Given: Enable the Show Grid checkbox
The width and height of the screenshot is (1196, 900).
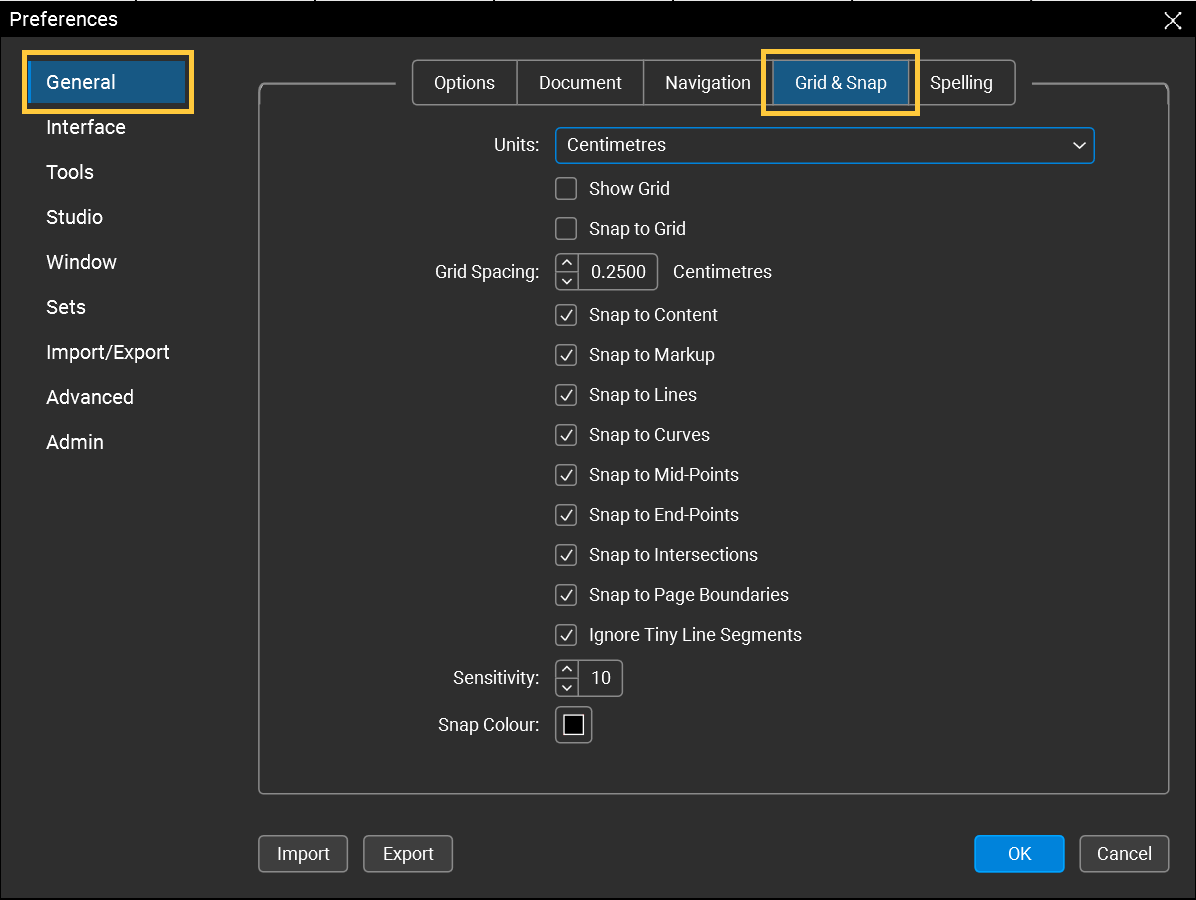Looking at the screenshot, I should pyautogui.click(x=566, y=188).
